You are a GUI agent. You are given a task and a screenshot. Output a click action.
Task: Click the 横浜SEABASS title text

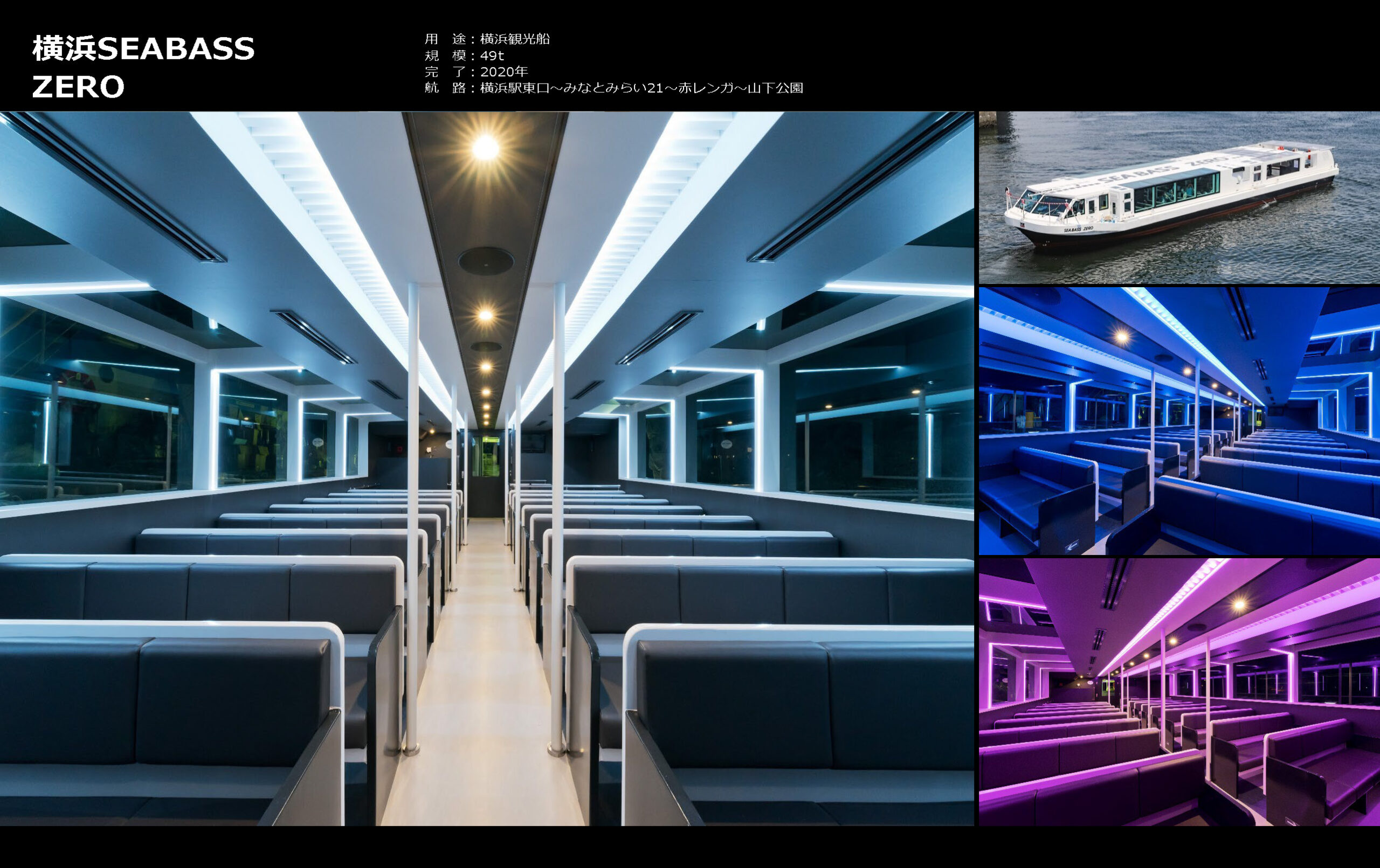143,48
